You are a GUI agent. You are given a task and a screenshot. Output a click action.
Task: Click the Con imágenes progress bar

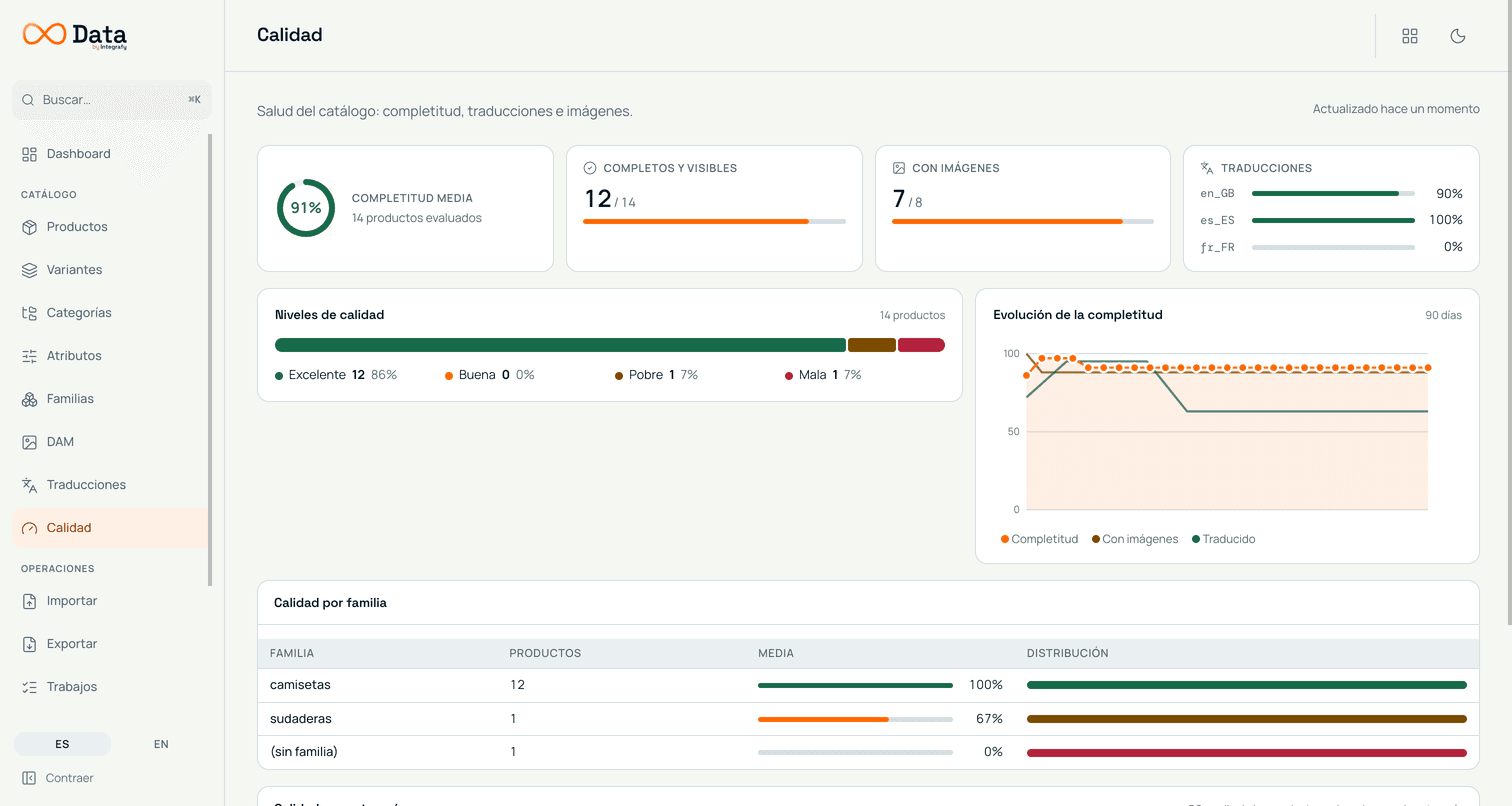coord(1023,221)
